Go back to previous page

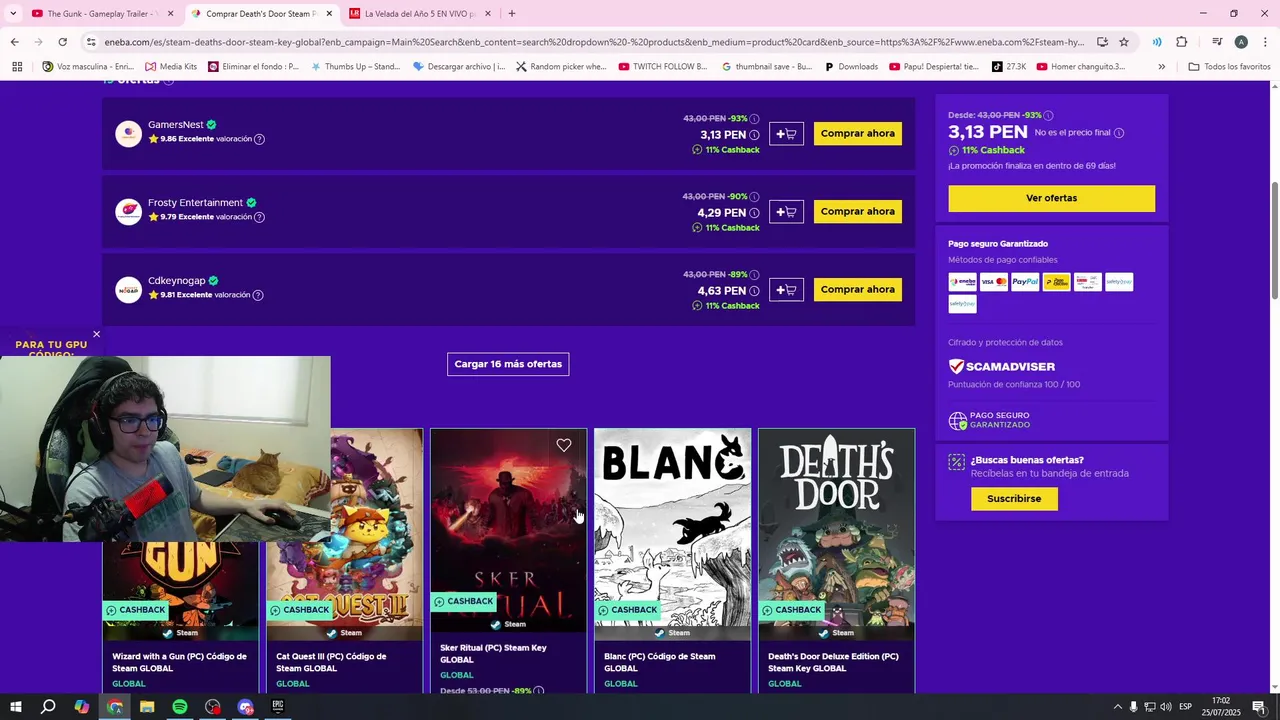[x=14, y=42]
